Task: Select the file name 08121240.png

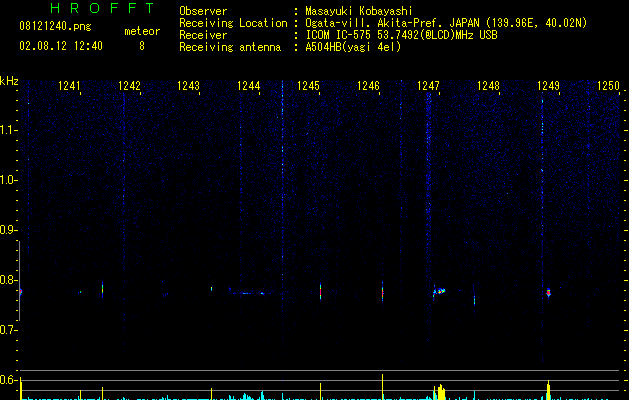Action: tap(55, 27)
